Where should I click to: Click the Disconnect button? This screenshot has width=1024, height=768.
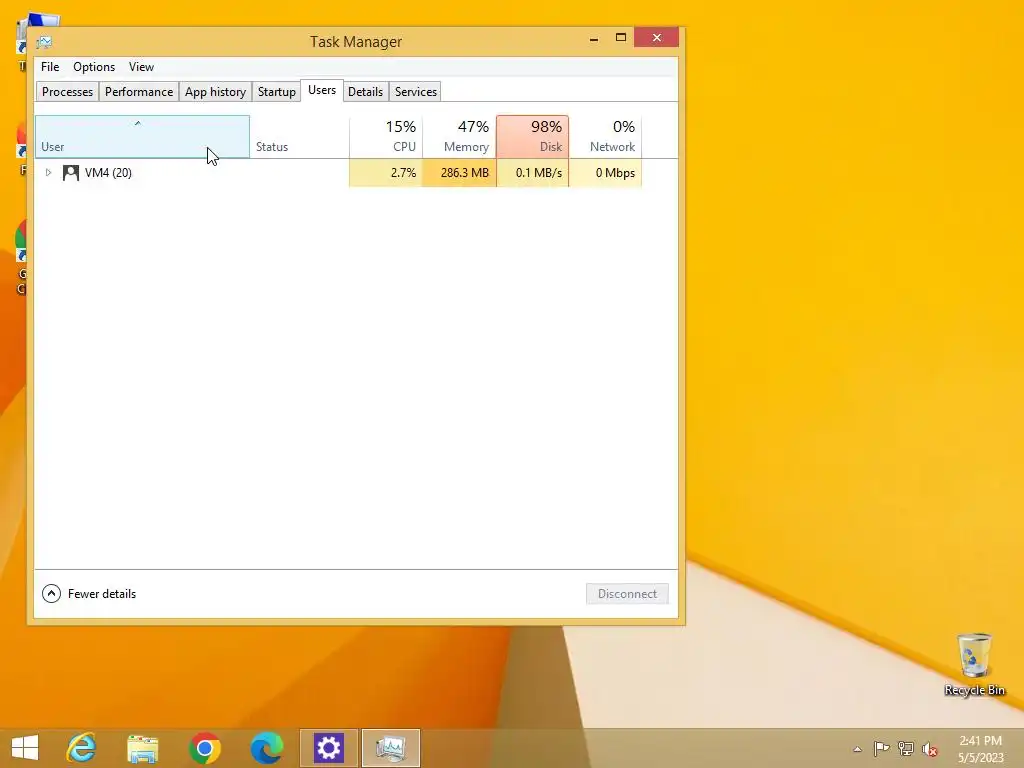627,594
